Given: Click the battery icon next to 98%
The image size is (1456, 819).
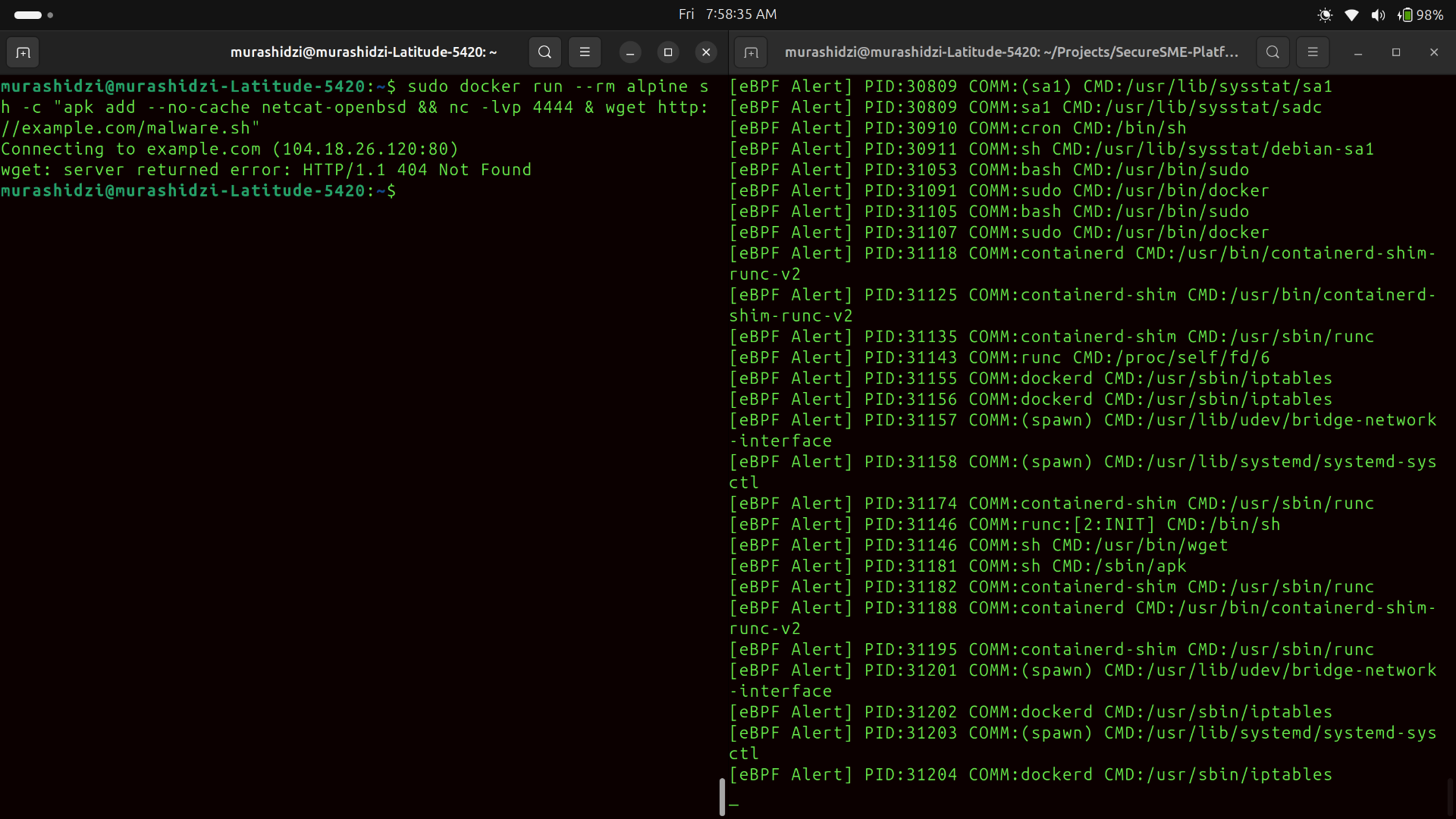Looking at the screenshot, I should 1407,14.
